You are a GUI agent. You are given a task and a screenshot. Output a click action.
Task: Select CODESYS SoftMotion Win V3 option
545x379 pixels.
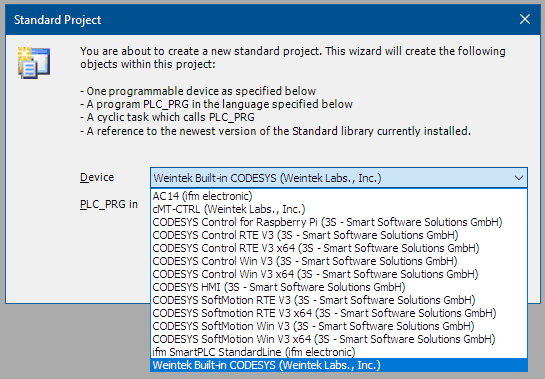[x=339, y=326]
